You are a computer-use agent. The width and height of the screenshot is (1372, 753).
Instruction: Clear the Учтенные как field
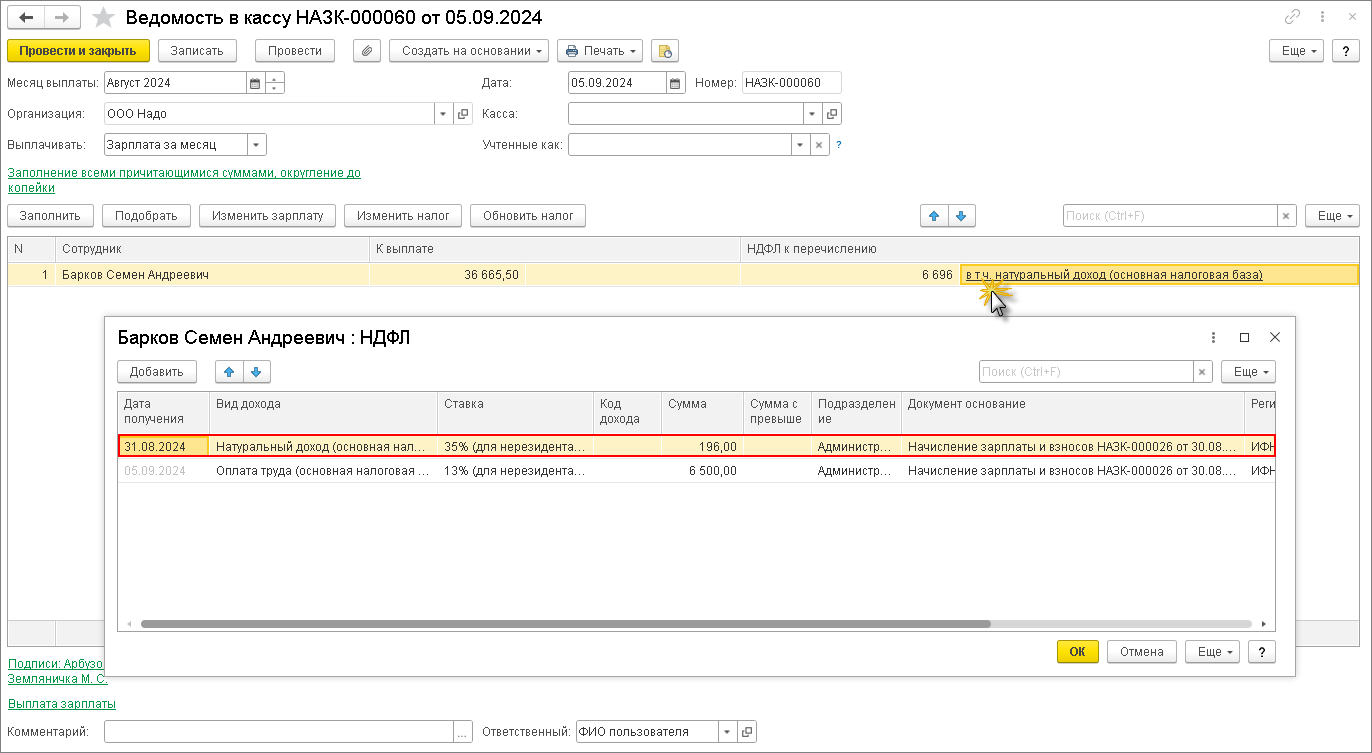[x=820, y=145]
